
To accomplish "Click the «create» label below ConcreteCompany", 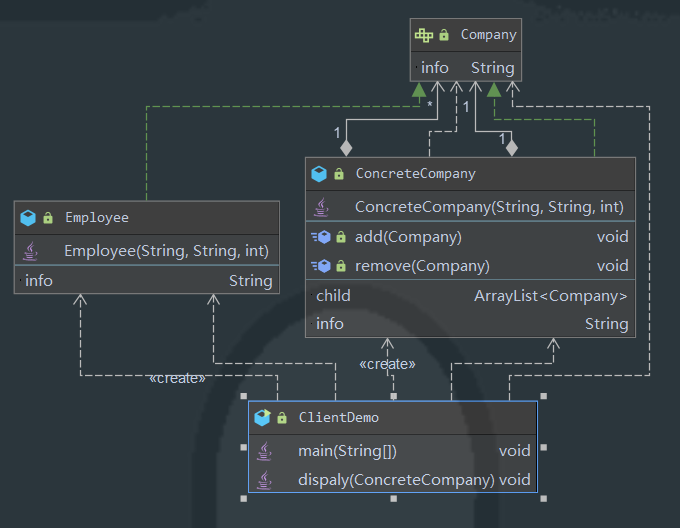I will pos(387,364).
